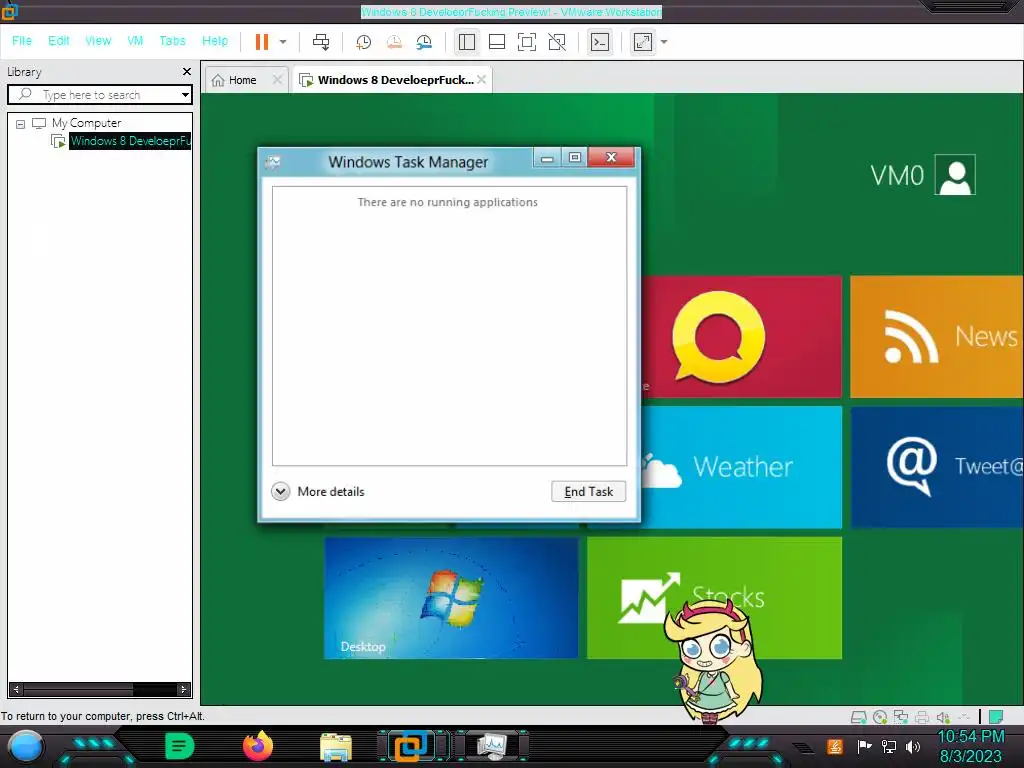The image size is (1024, 768).
Task: Click the Task Manager title bar icon
Action: click(273, 161)
